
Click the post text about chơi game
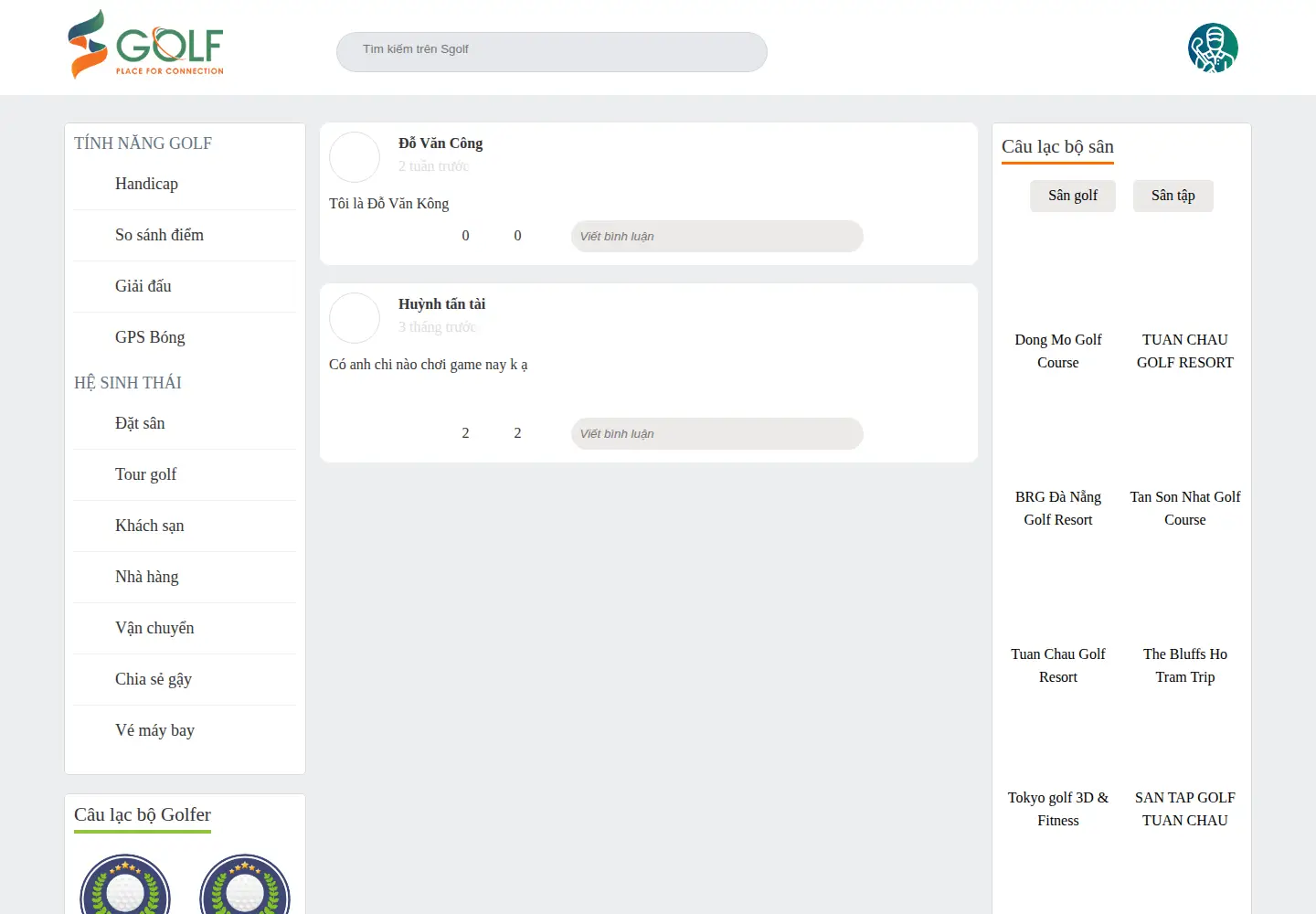click(429, 365)
